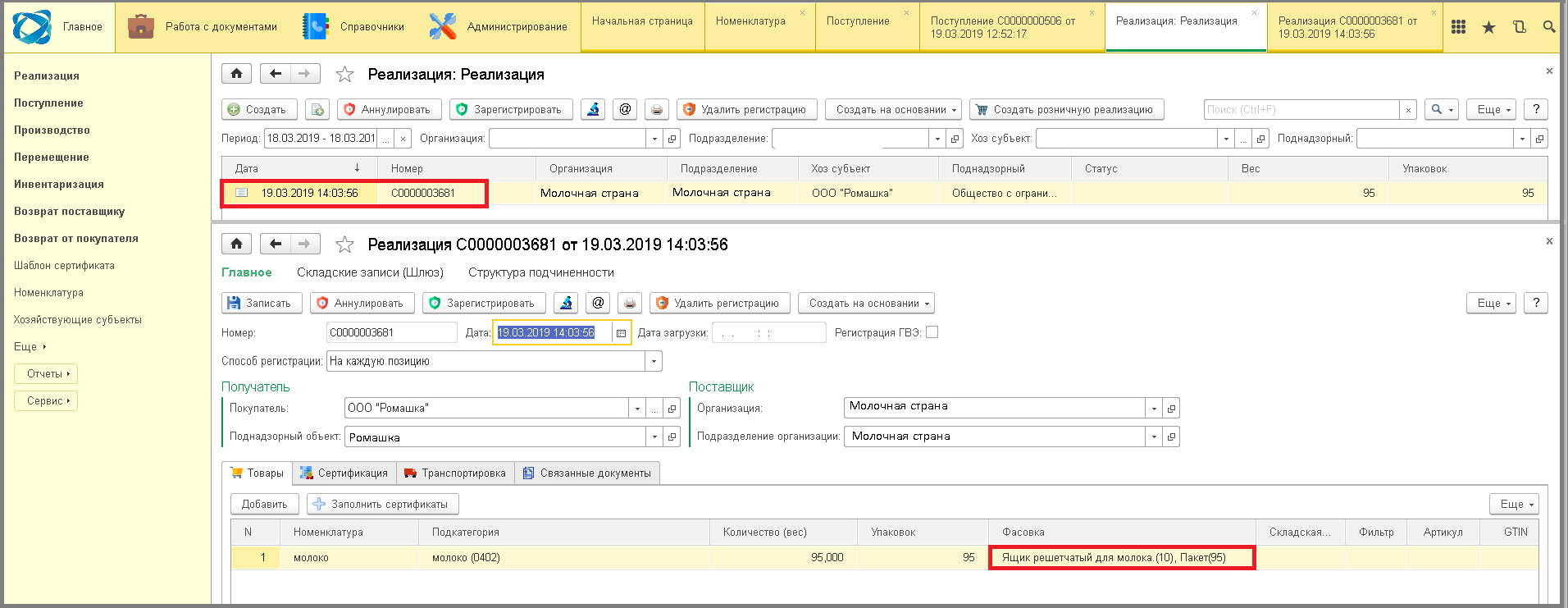This screenshot has height=608, width=1568.
Task: Switch to the Связанные документы tab
Action: (587, 473)
